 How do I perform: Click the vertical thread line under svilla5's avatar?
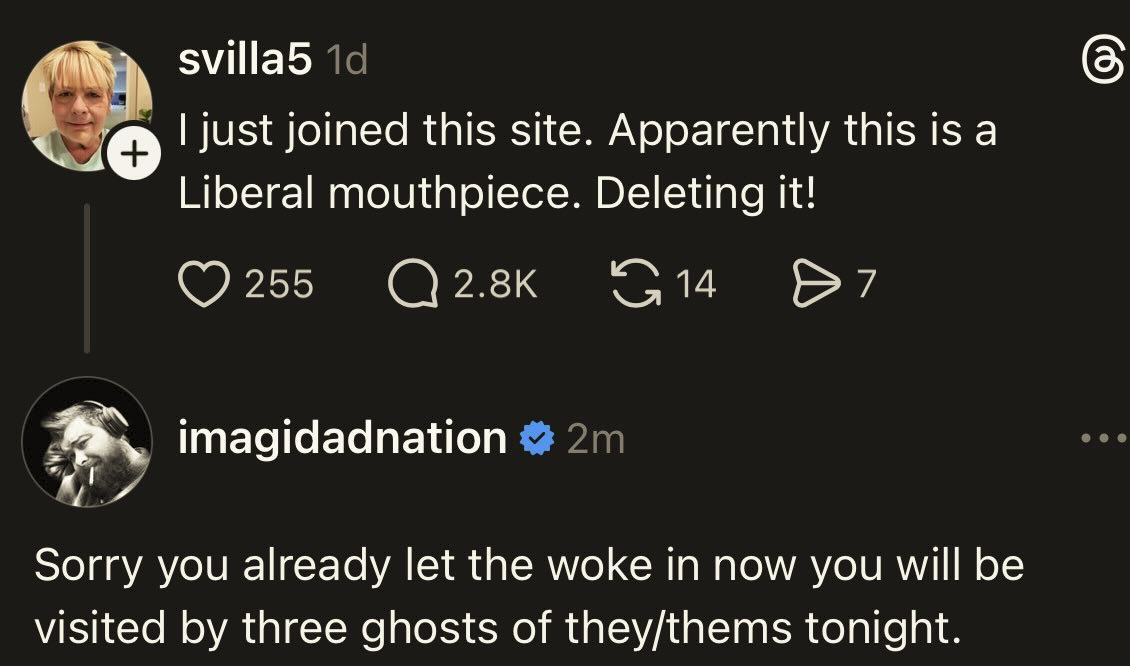[87, 278]
